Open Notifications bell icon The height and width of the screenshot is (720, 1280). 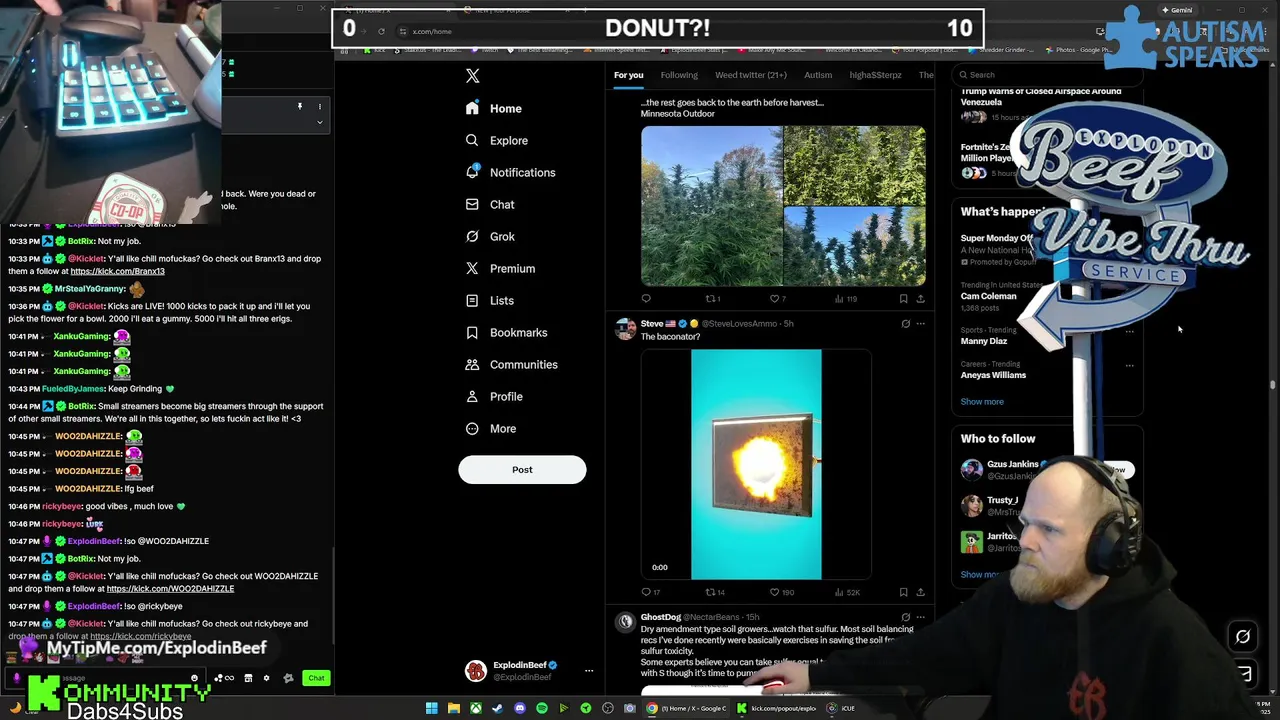click(472, 172)
